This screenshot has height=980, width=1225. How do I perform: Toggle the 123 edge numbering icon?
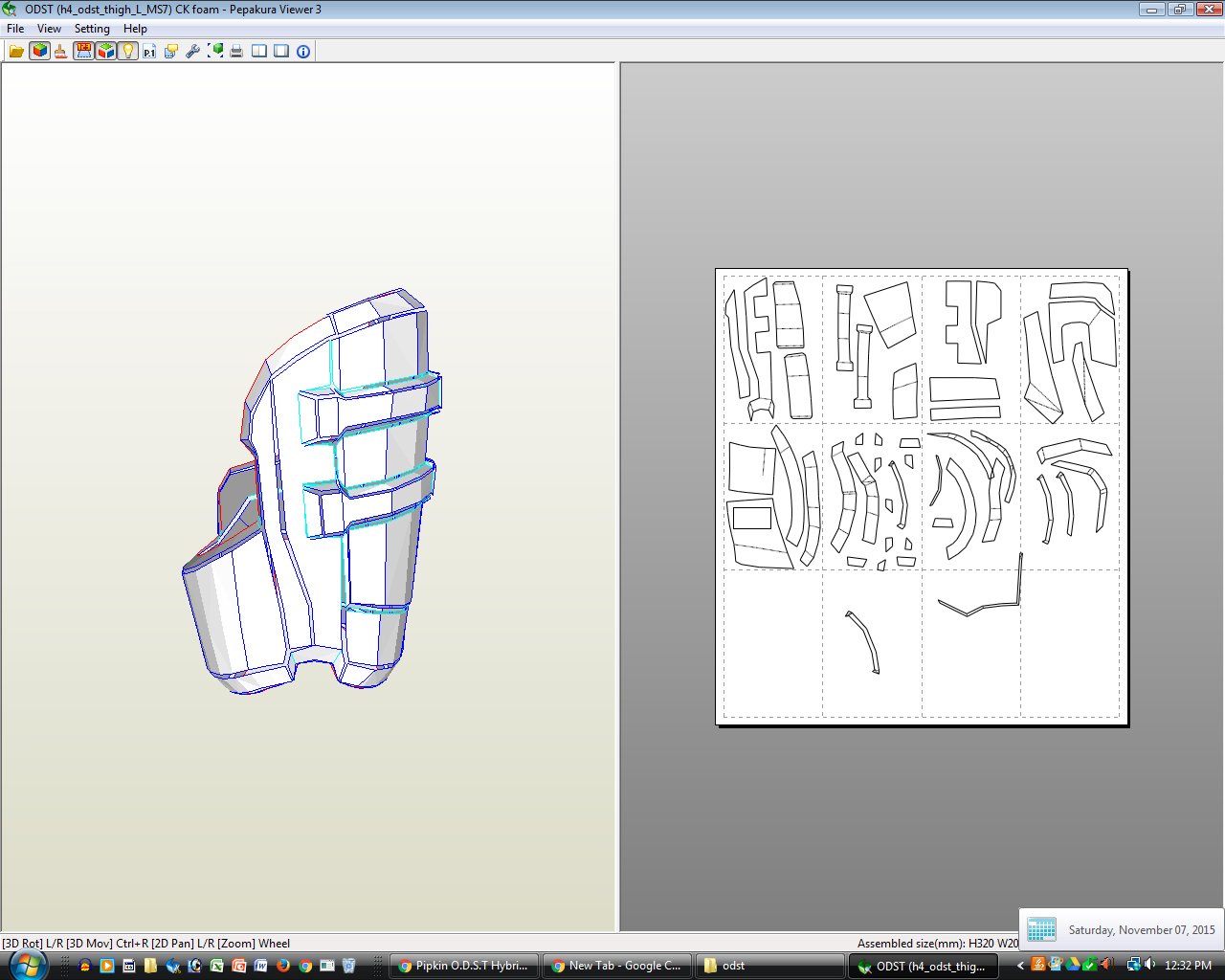coord(83,51)
